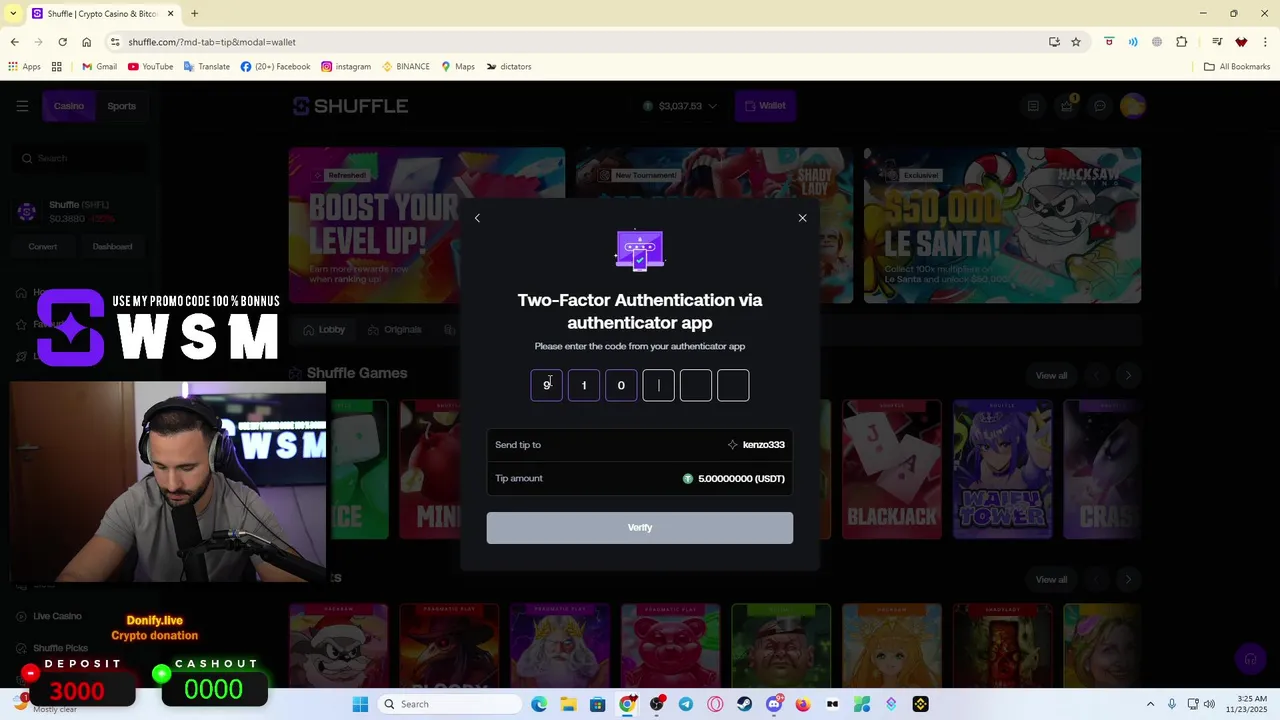Image resolution: width=1280 pixels, height=720 pixels.
Task: Click the next arrow for Shuffle Games
Action: tap(1128, 376)
